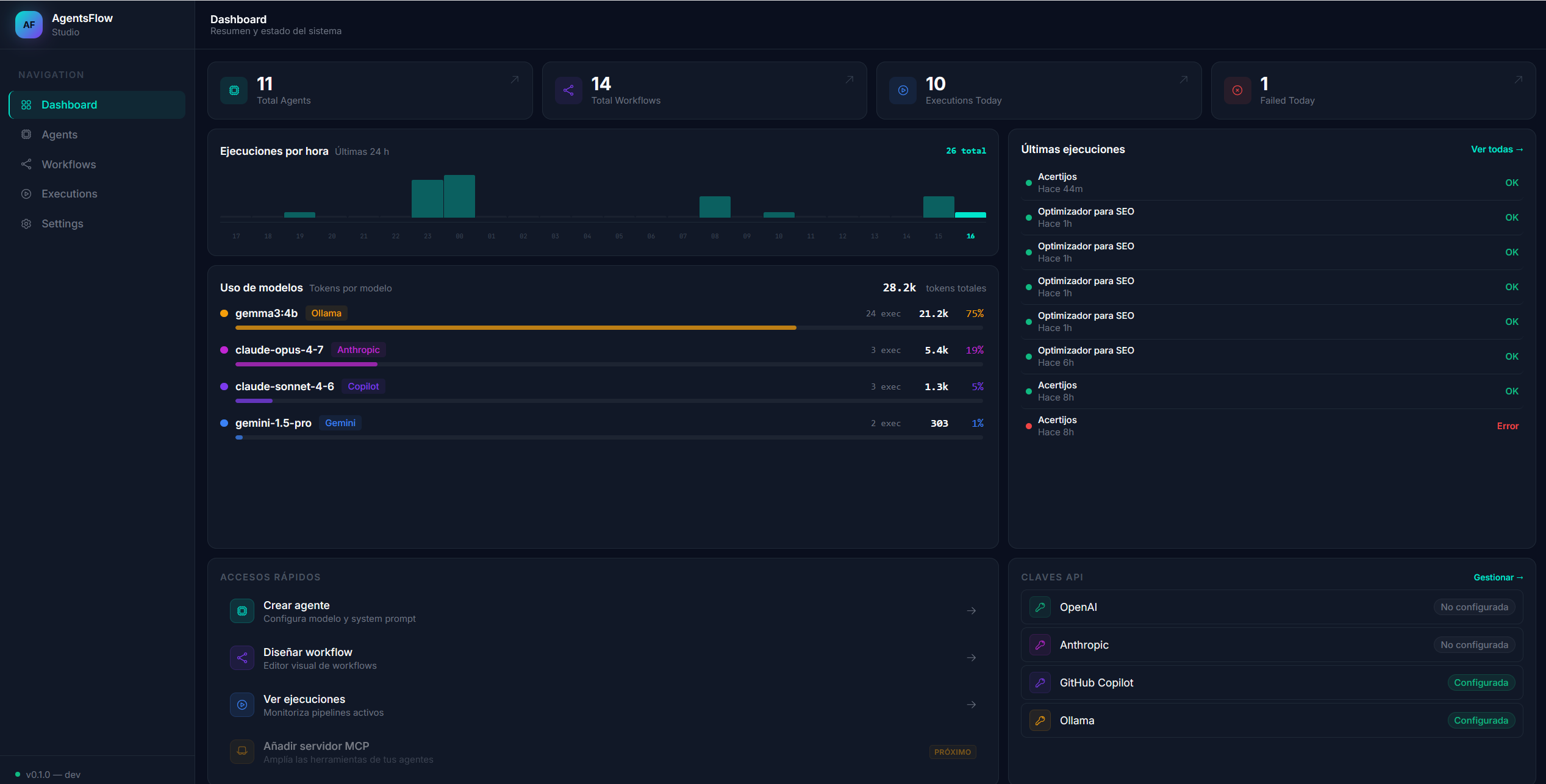
Task: Open Workflows in the sidebar
Action: (x=97, y=165)
